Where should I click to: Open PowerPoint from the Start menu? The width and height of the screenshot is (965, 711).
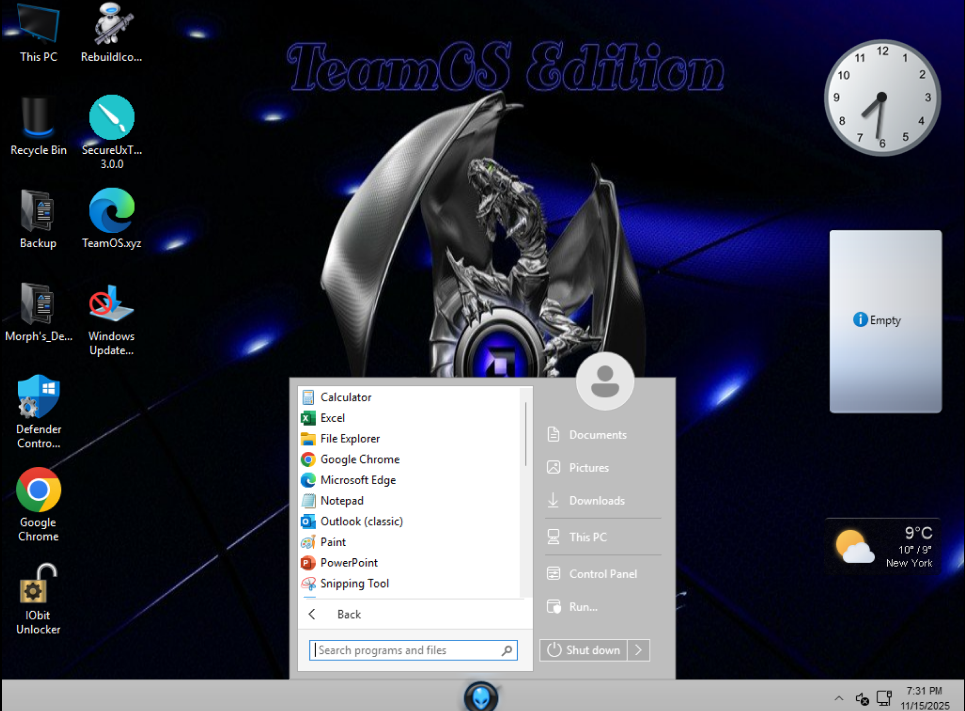(348, 562)
